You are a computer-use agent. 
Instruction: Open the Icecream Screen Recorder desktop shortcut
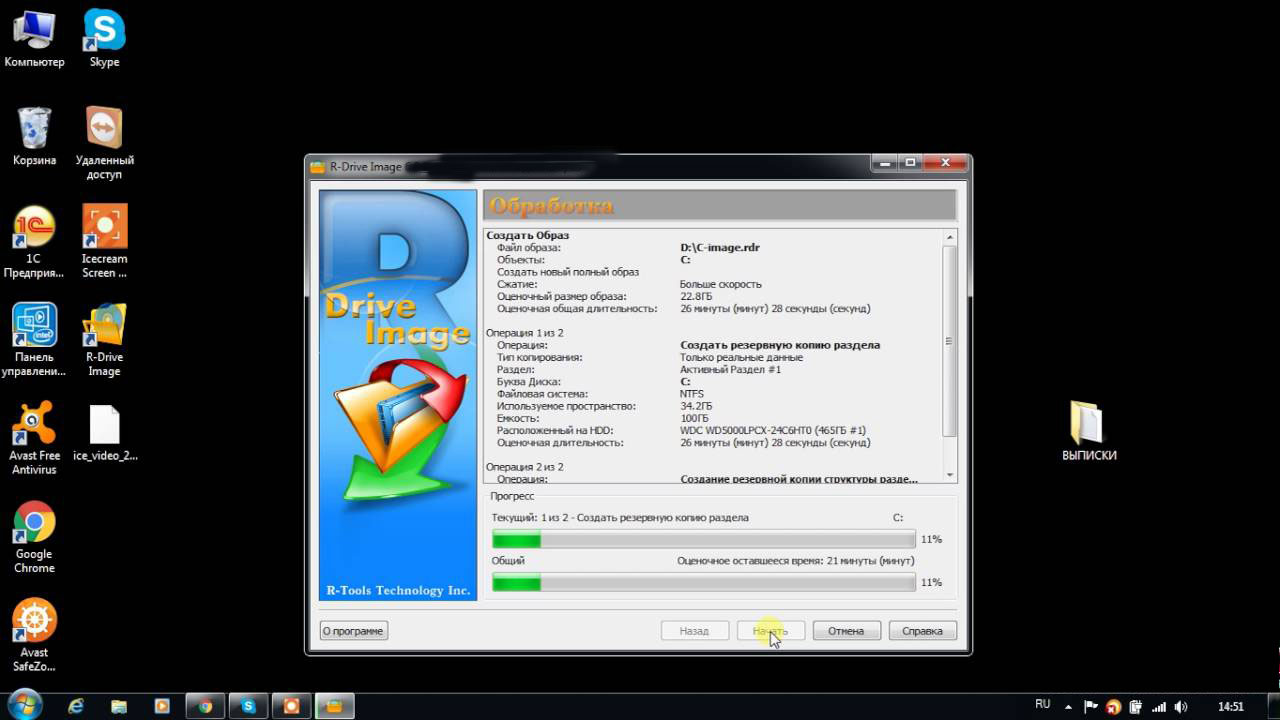click(104, 242)
